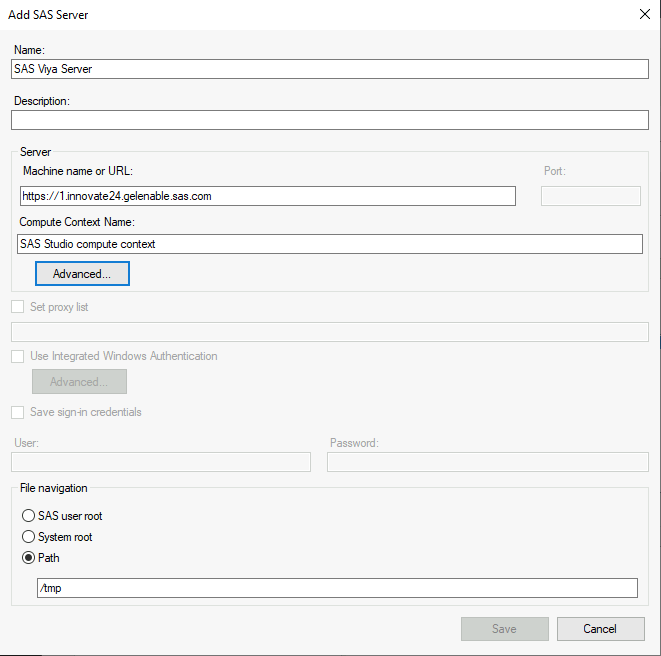This screenshot has width=661, height=656.
Task: Click the Name text field
Action: coord(330,69)
